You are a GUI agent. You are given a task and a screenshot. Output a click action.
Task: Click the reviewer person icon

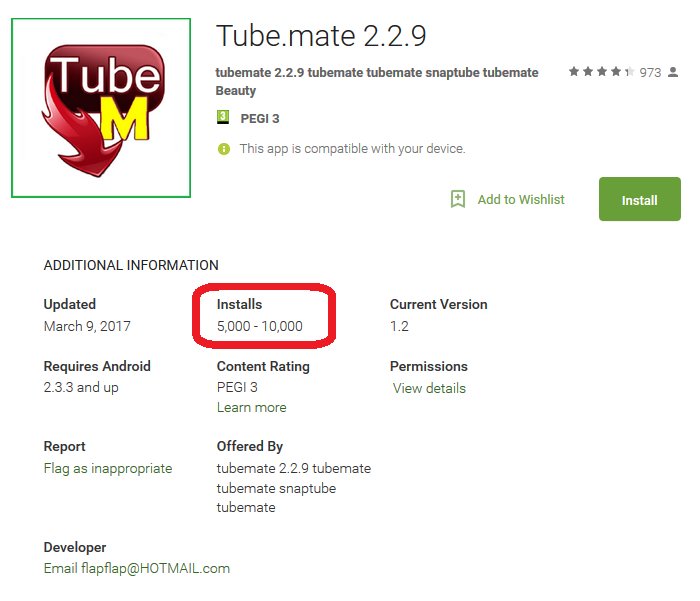click(673, 72)
